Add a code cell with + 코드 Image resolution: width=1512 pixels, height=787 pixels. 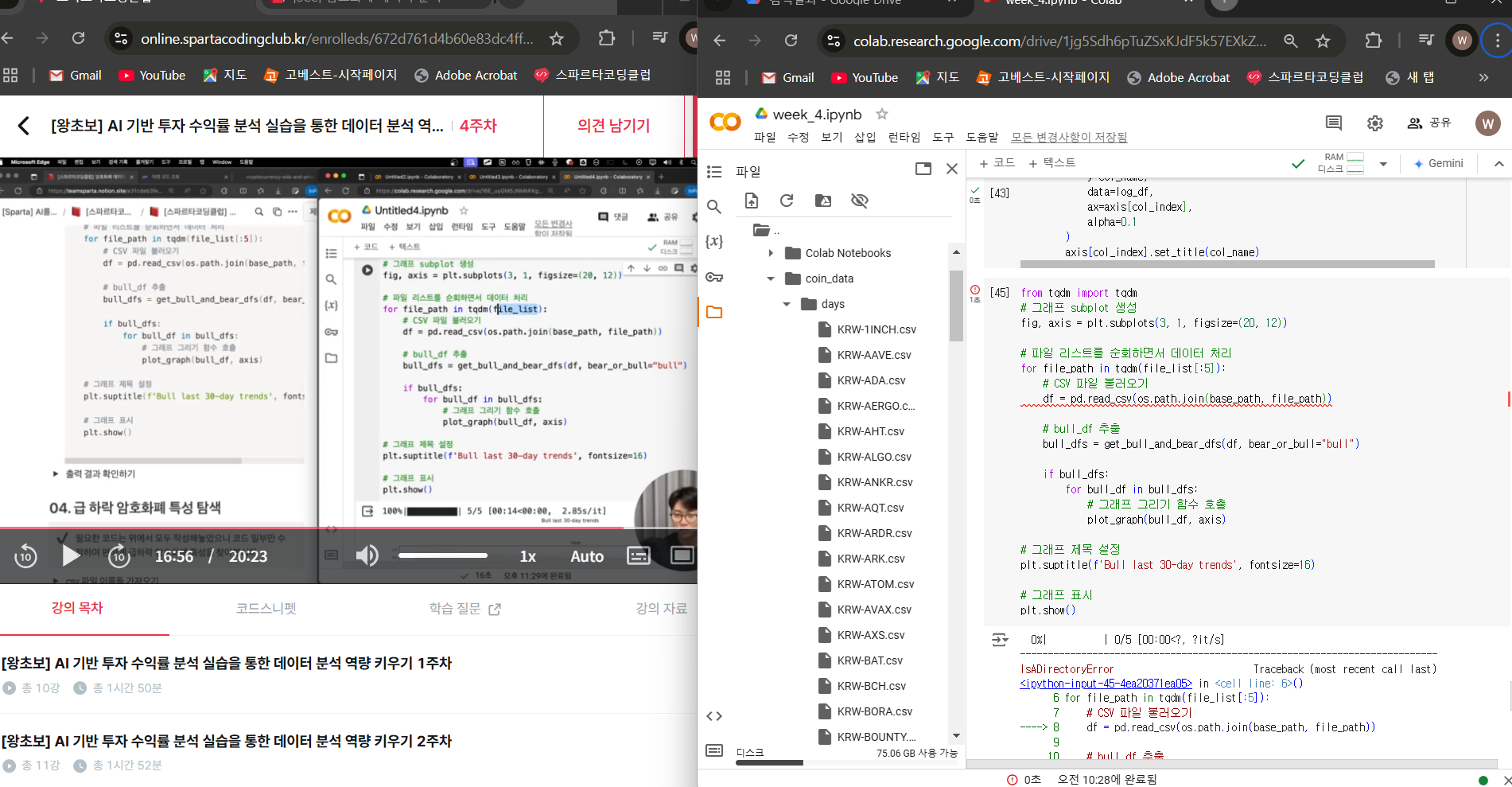[x=997, y=162]
